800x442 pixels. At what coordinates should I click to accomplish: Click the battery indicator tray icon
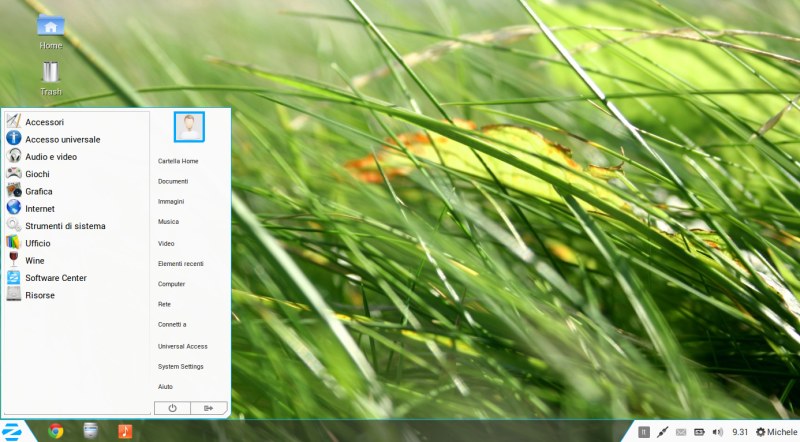tap(699, 432)
